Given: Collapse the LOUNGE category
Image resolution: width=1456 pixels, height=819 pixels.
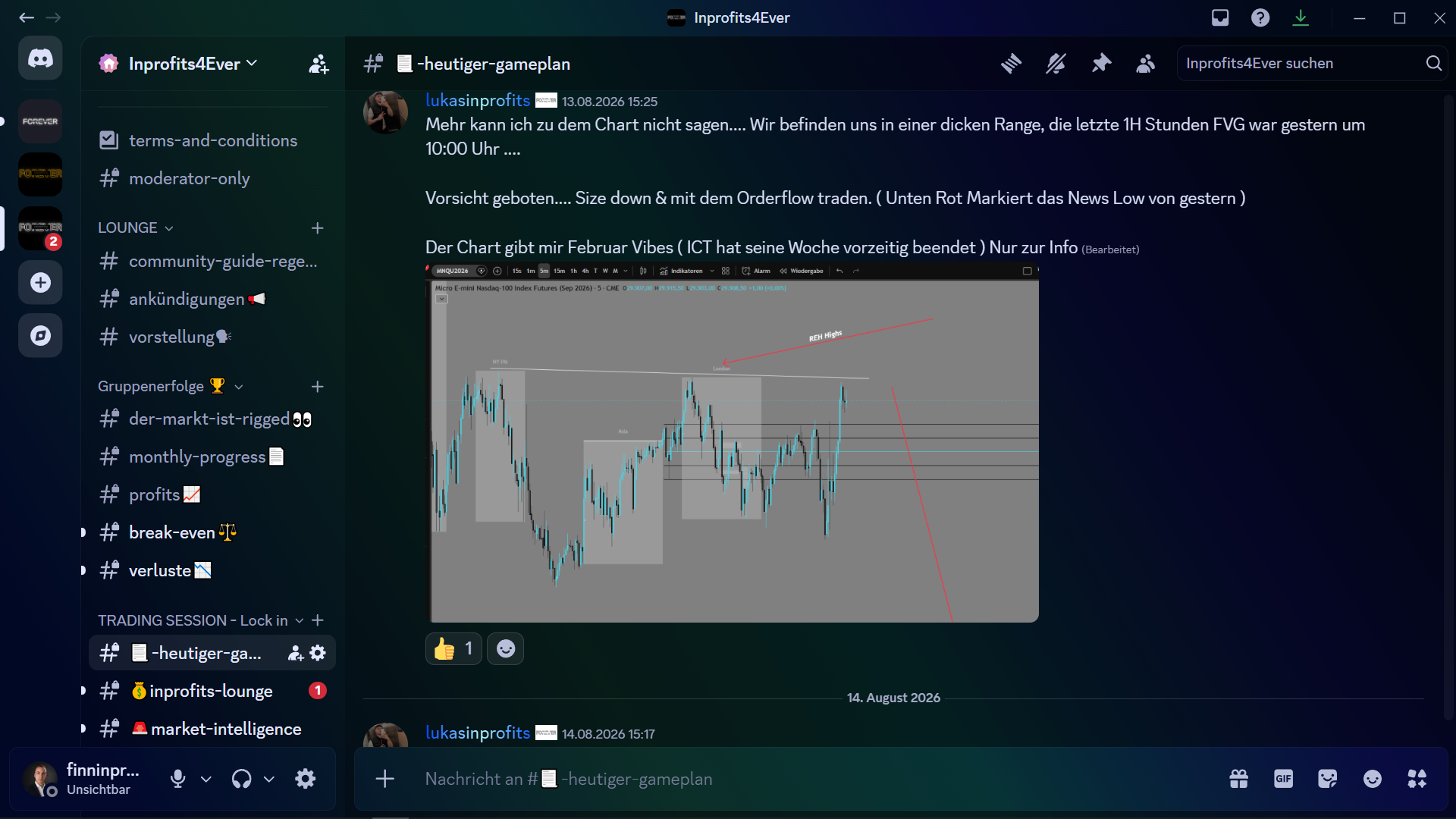Looking at the screenshot, I should click(136, 227).
